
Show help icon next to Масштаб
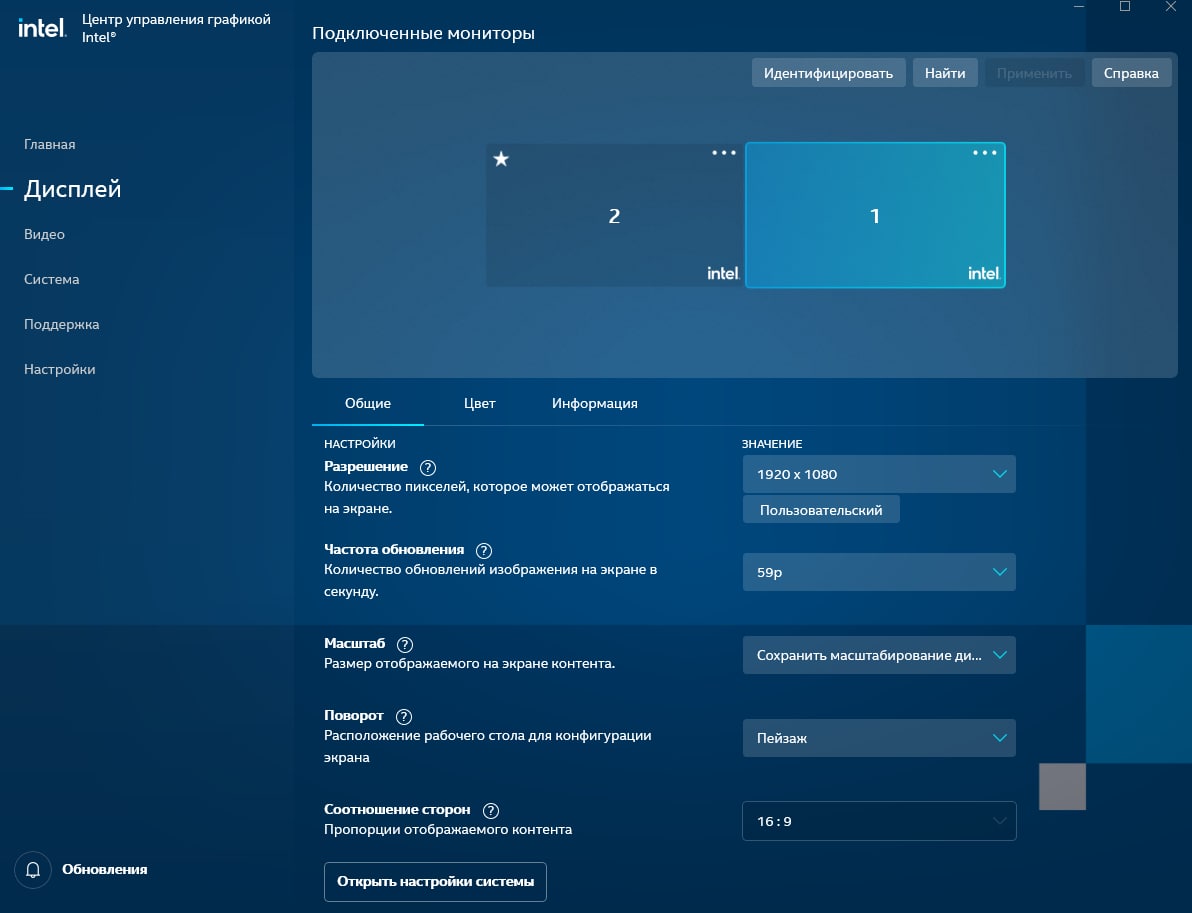point(405,645)
